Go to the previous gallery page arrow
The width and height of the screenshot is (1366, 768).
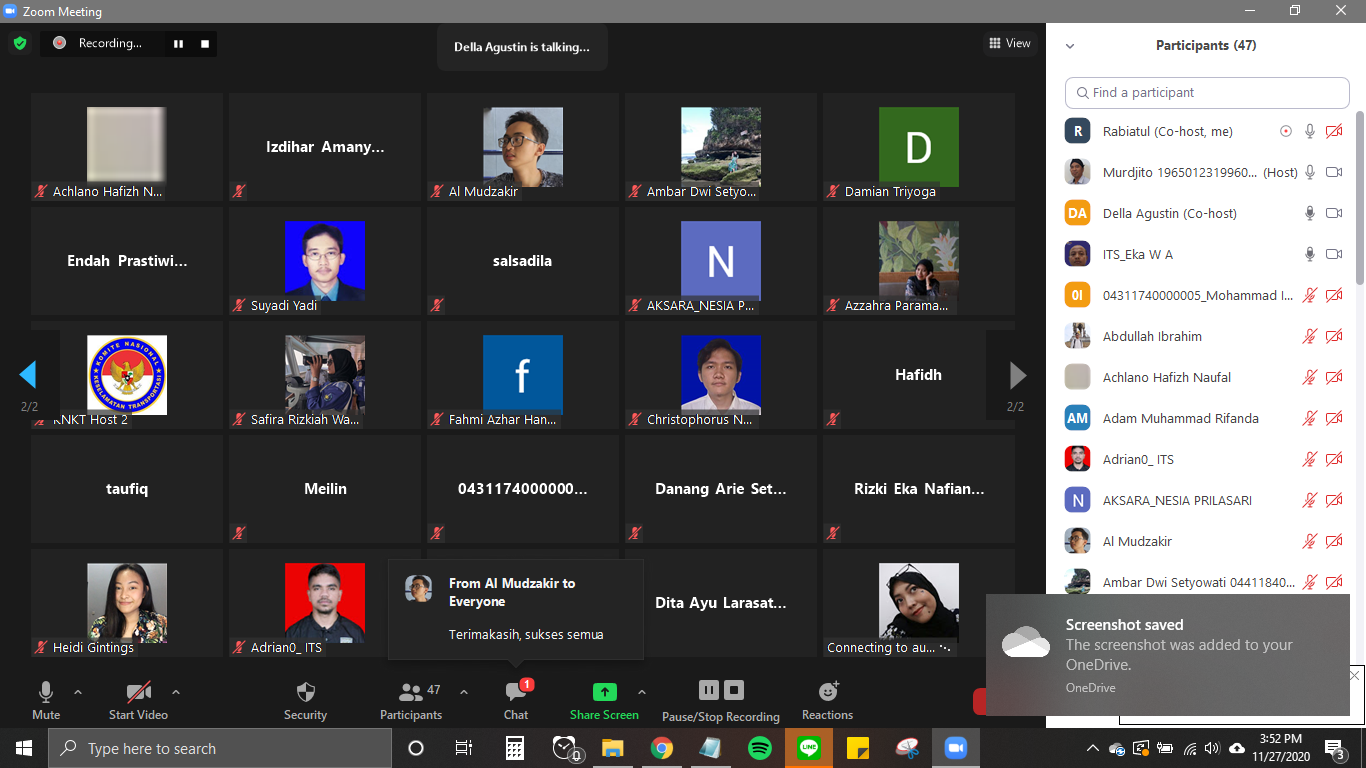[x=28, y=375]
